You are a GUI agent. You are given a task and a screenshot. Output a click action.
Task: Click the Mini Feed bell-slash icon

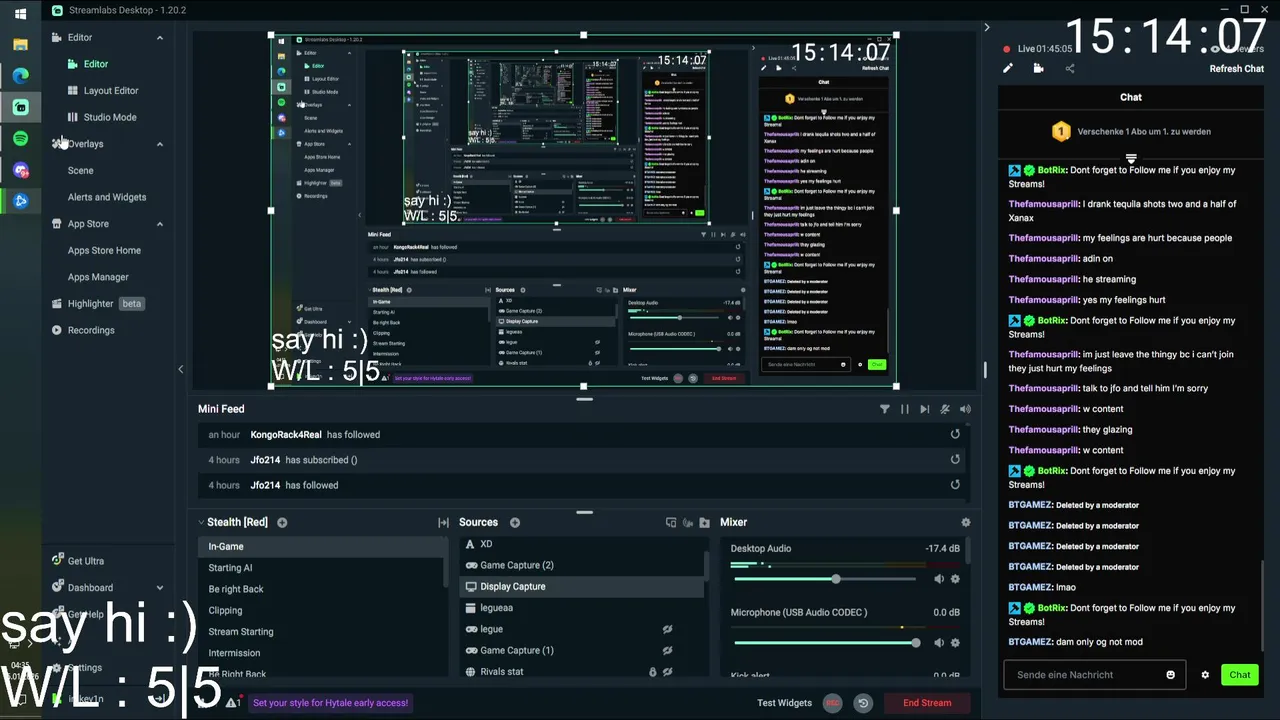(945, 409)
